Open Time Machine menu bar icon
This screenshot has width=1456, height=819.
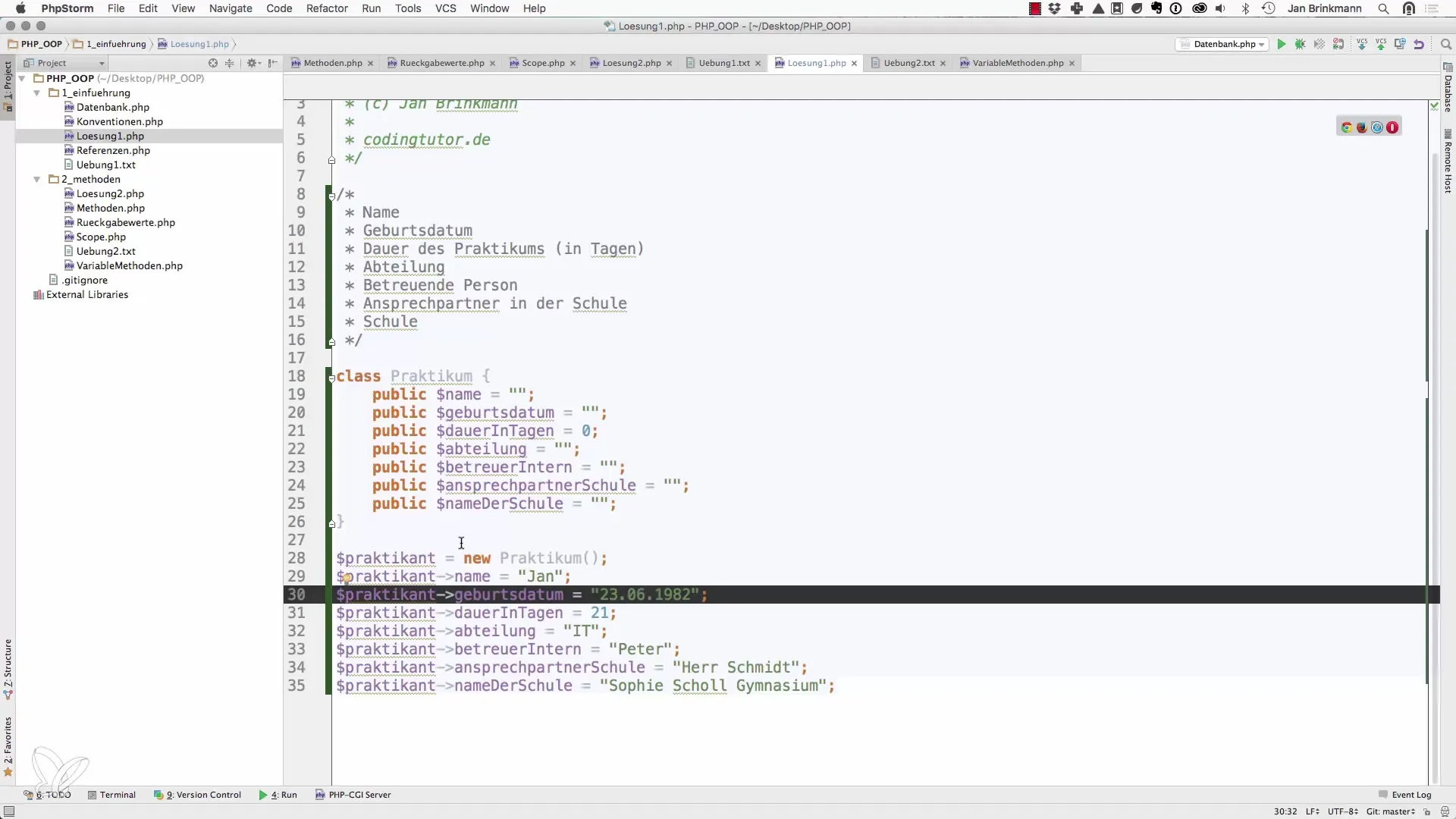point(1268,8)
